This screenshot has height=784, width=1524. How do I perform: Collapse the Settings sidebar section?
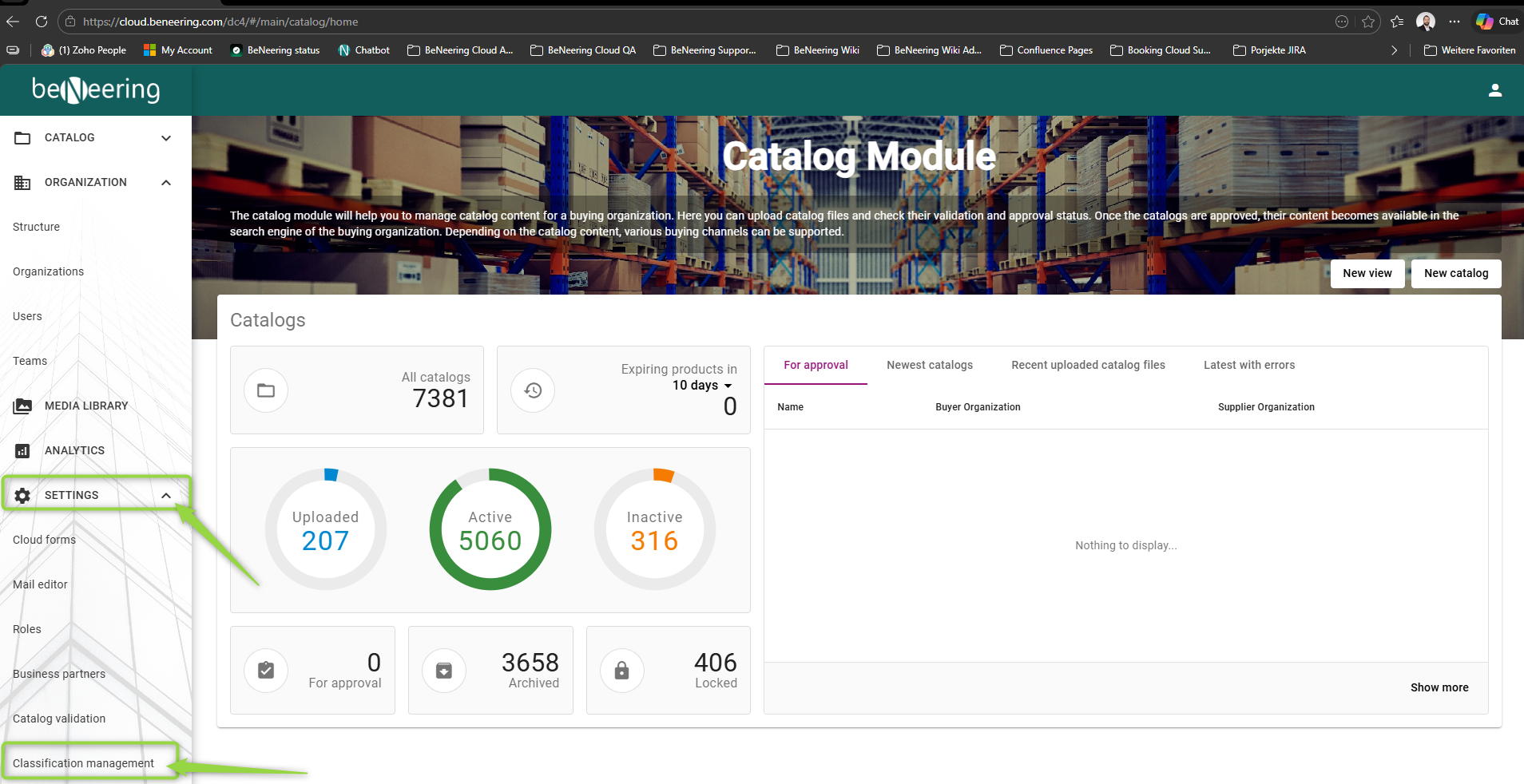tap(166, 496)
